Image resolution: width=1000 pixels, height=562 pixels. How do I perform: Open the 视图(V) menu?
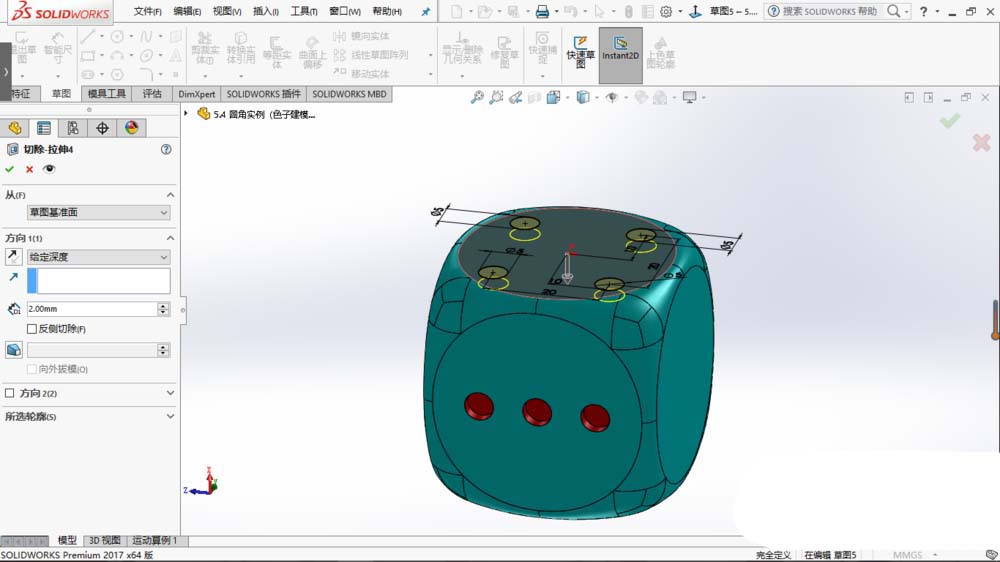click(226, 11)
